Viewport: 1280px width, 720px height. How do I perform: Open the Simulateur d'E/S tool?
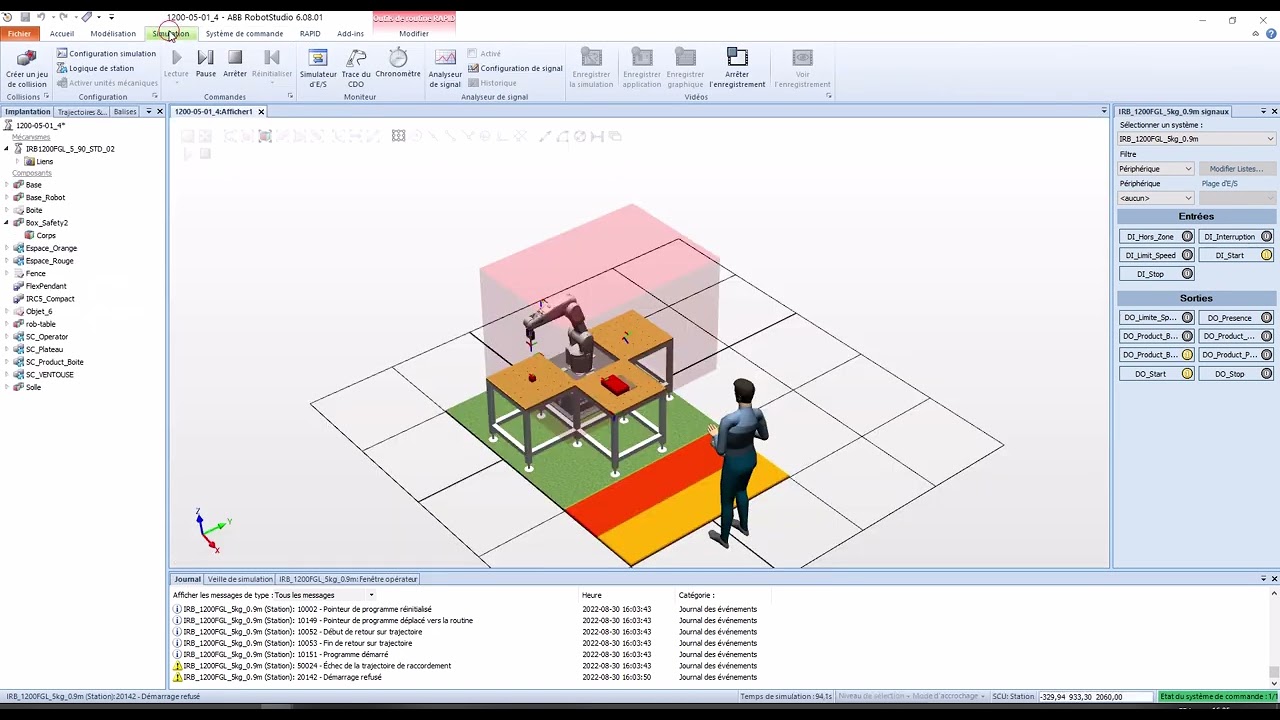[x=318, y=68]
